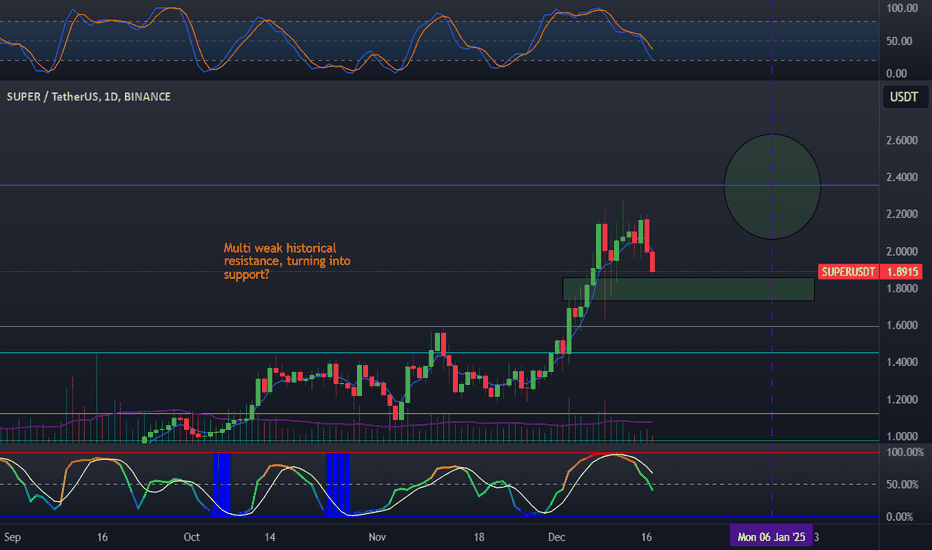
Task: Click the 2.4000 price axis label
Action: point(902,177)
